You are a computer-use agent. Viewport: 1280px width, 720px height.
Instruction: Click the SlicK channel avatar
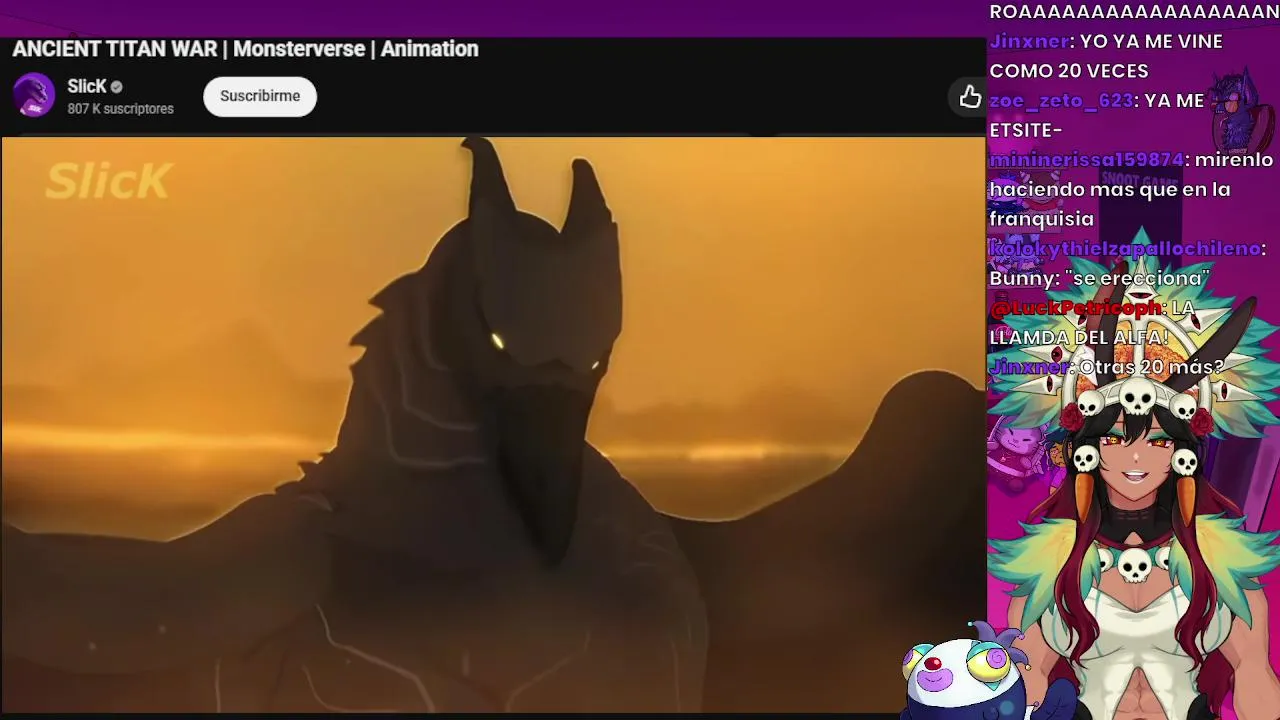tap(34, 96)
